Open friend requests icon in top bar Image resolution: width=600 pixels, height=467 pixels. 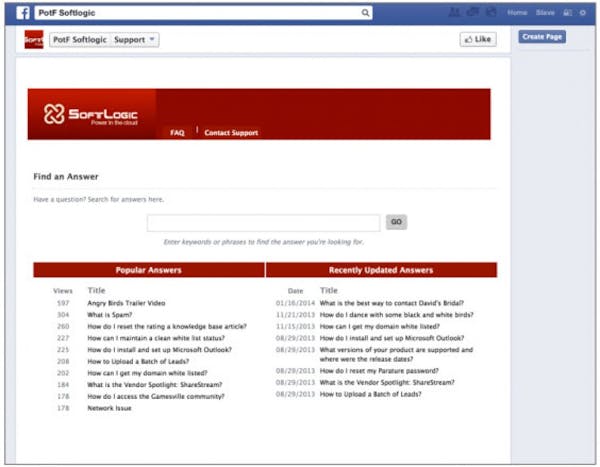tap(455, 13)
